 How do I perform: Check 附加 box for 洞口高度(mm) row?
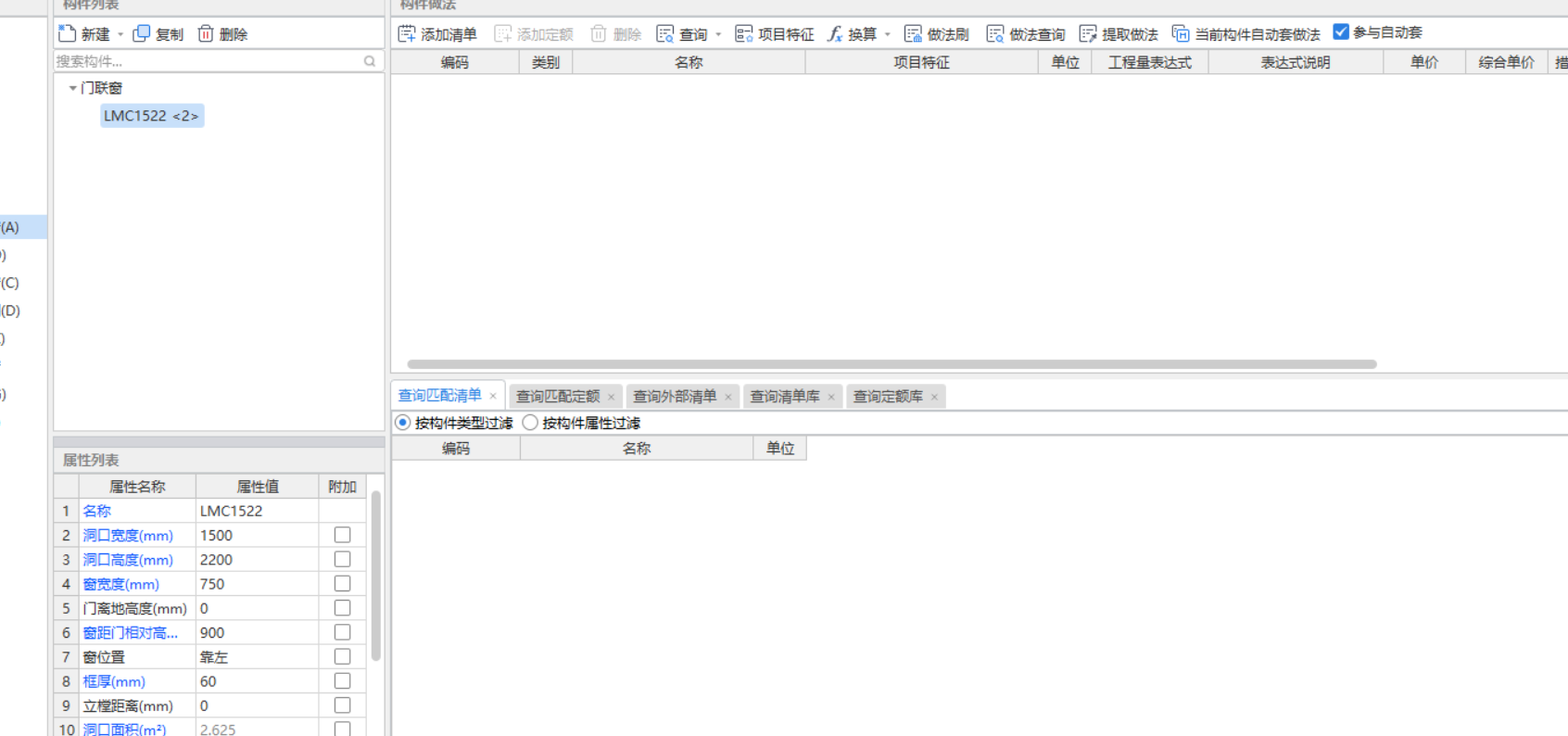tap(342, 559)
